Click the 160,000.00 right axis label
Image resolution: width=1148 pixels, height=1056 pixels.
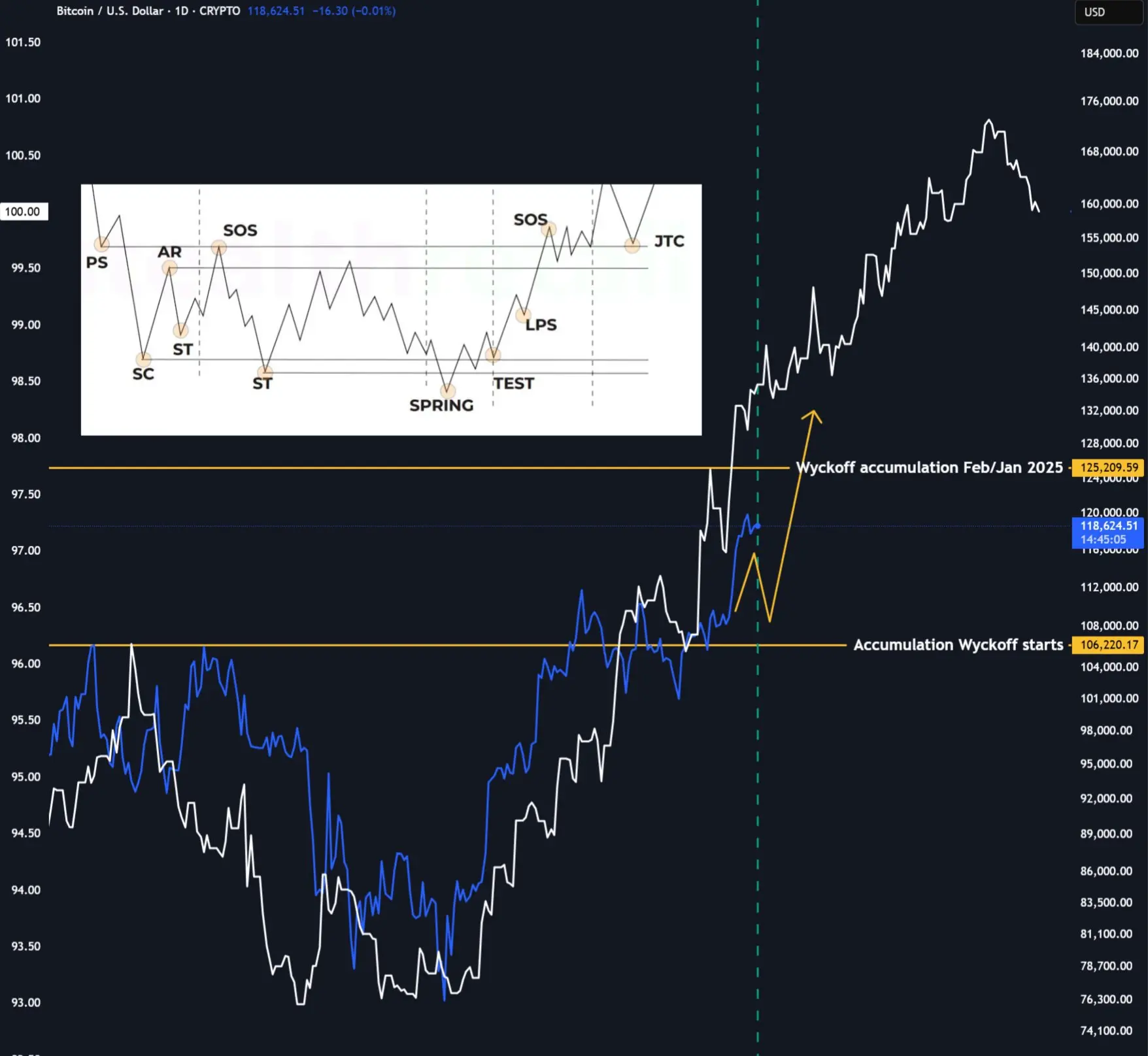[x=1109, y=204]
